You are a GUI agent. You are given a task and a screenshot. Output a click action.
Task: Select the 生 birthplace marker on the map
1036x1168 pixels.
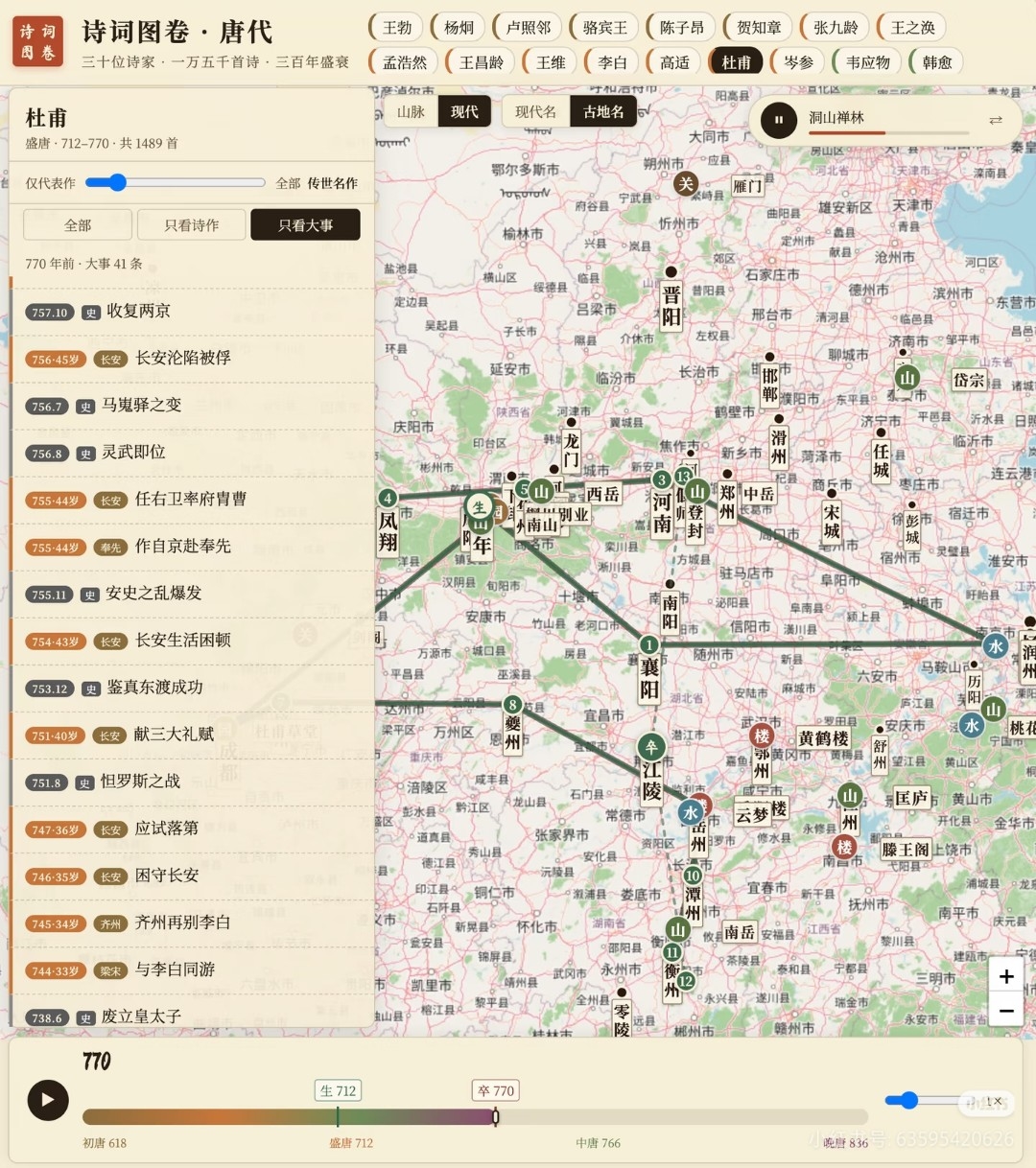tap(479, 507)
